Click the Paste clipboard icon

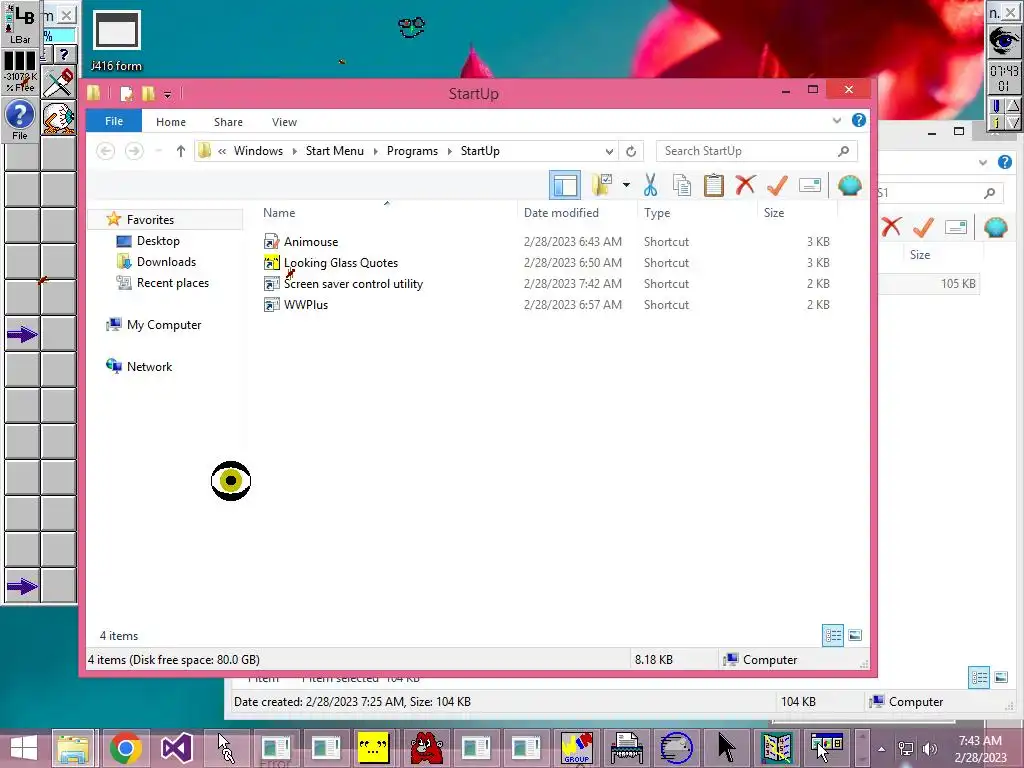pyautogui.click(x=713, y=185)
